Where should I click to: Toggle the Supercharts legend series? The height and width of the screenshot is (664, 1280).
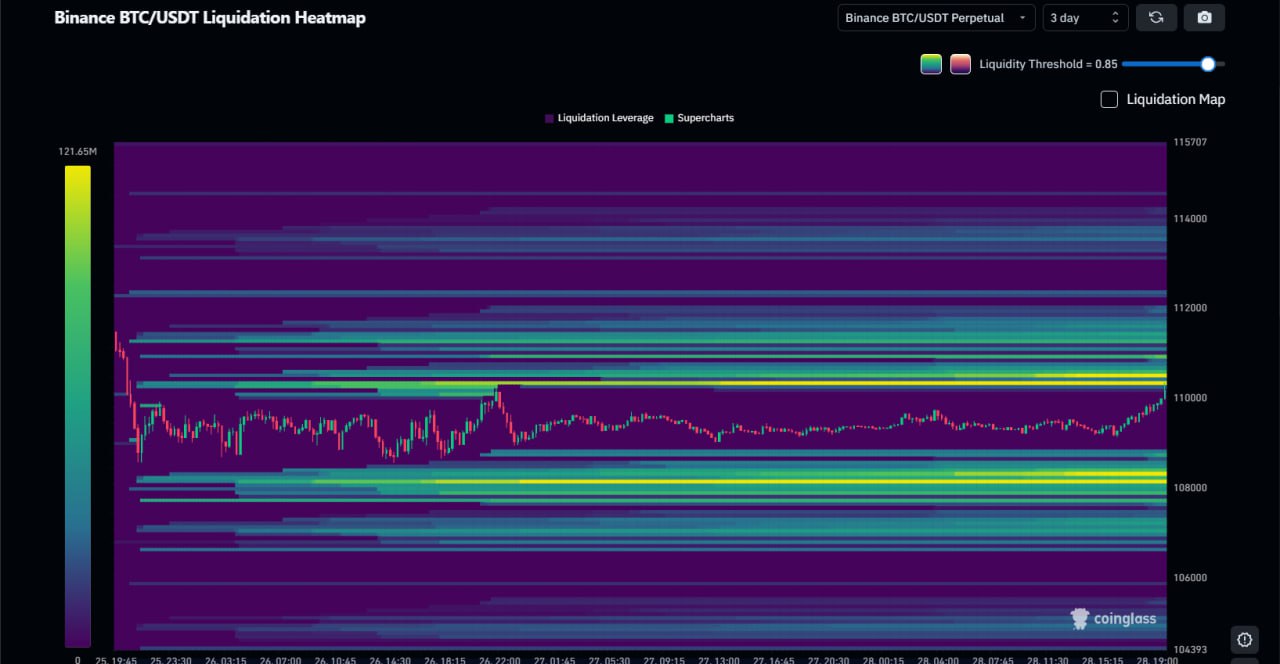click(699, 118)
